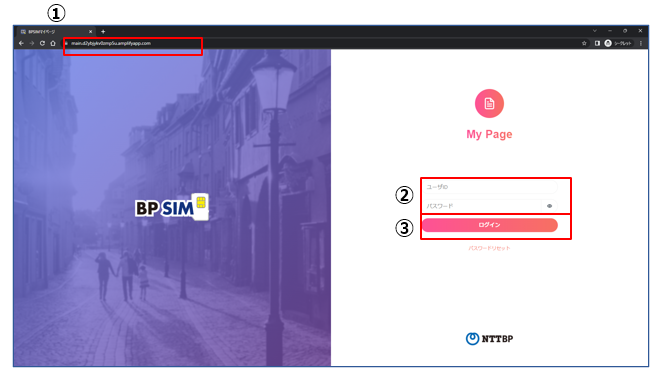This screenshot has width=653, height=372.
Task: Click the BP SIM logo
Action: [172, 206]
